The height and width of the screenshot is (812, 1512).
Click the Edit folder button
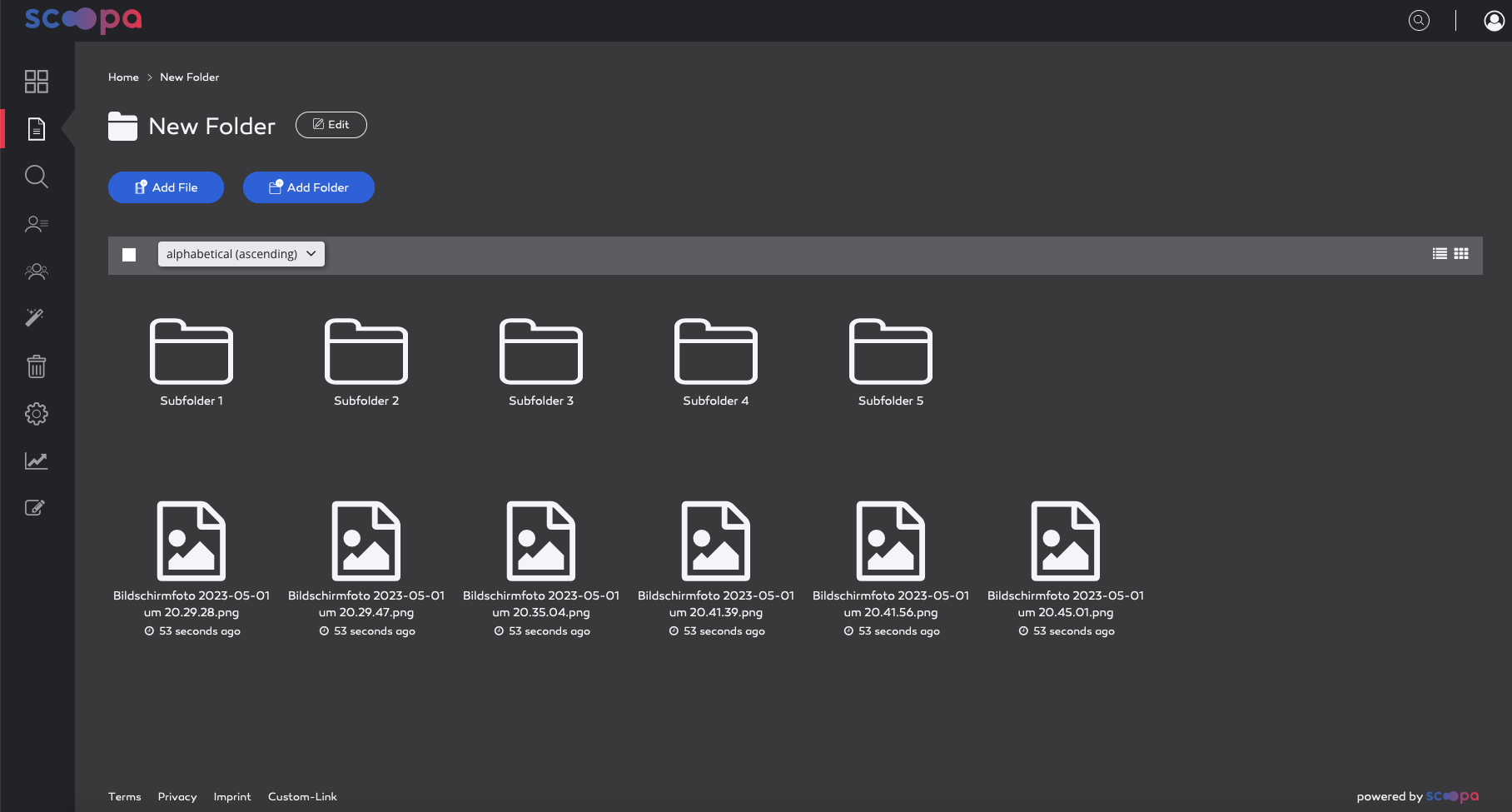coord(331,125)
